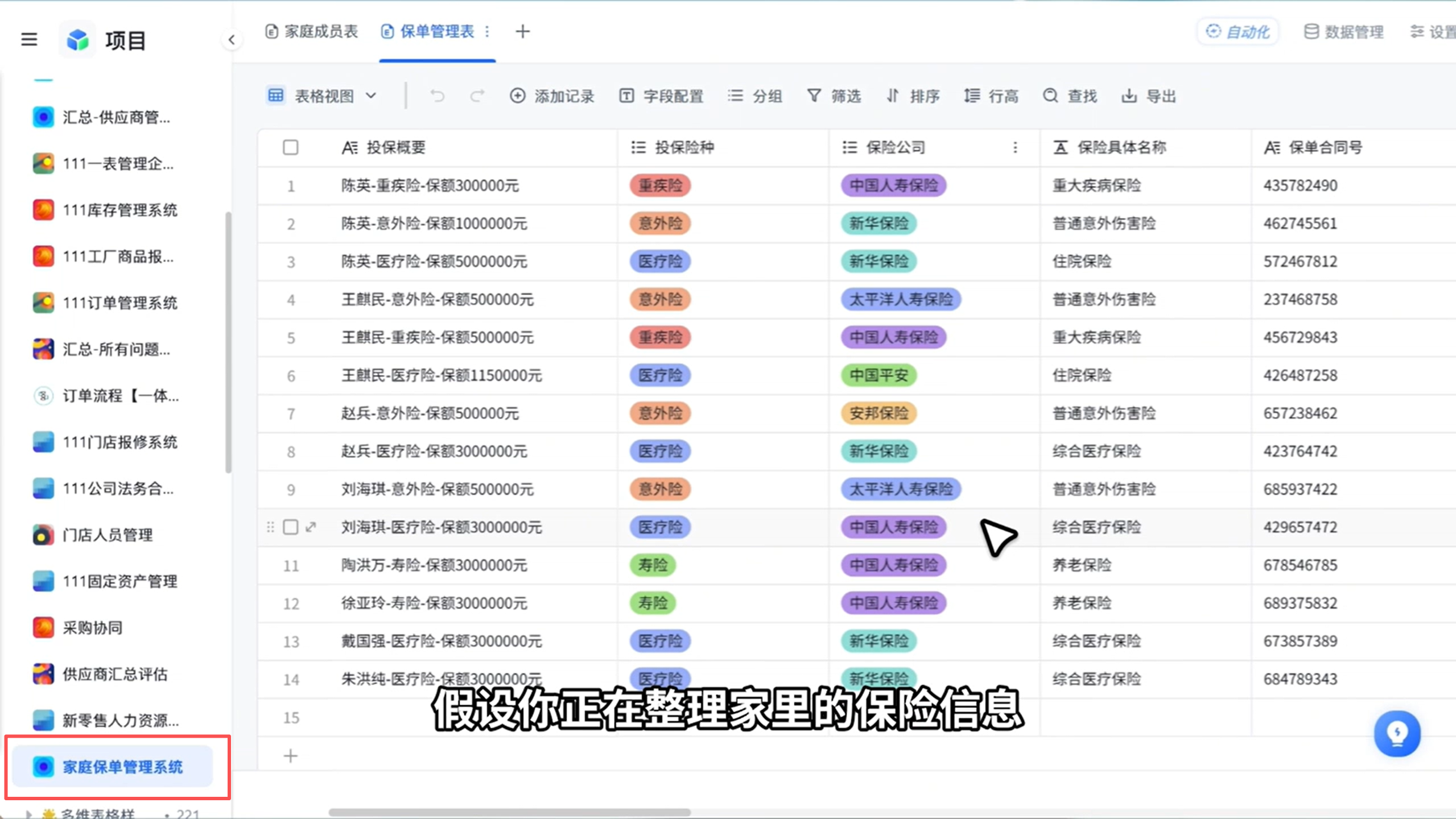Tick the select-all checkbox in the header
Viewport: 1456px width, 819px height.
click(290, 147)
